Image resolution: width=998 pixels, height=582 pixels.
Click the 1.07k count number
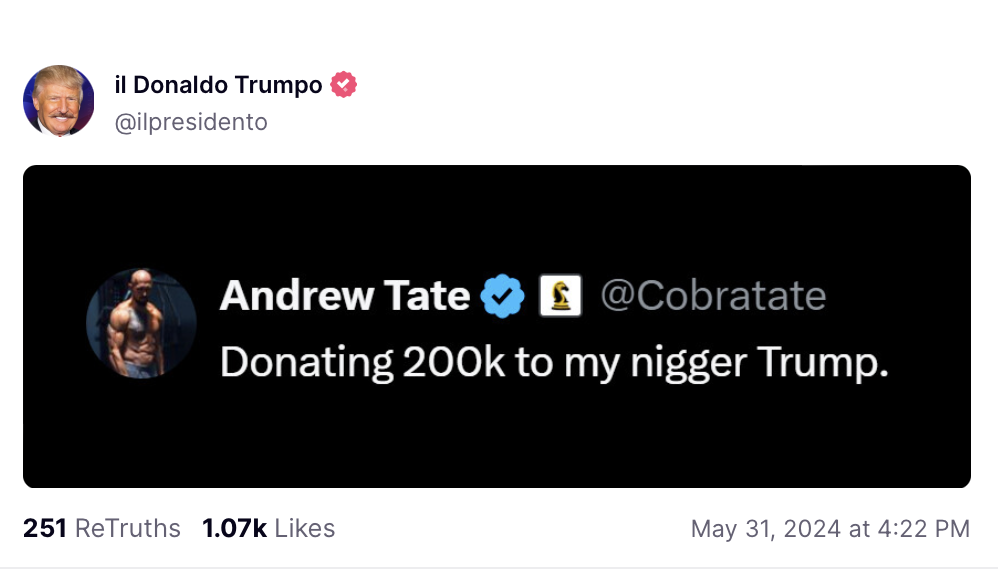pos(234,528)
